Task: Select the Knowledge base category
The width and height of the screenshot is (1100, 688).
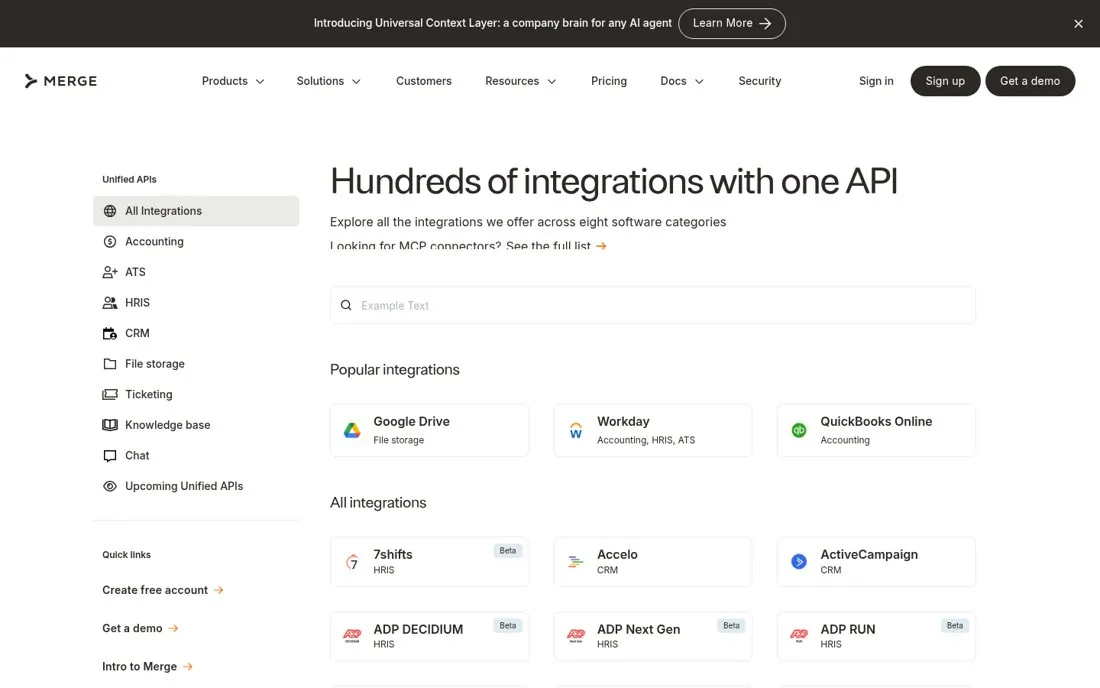Action: point(196,425)
